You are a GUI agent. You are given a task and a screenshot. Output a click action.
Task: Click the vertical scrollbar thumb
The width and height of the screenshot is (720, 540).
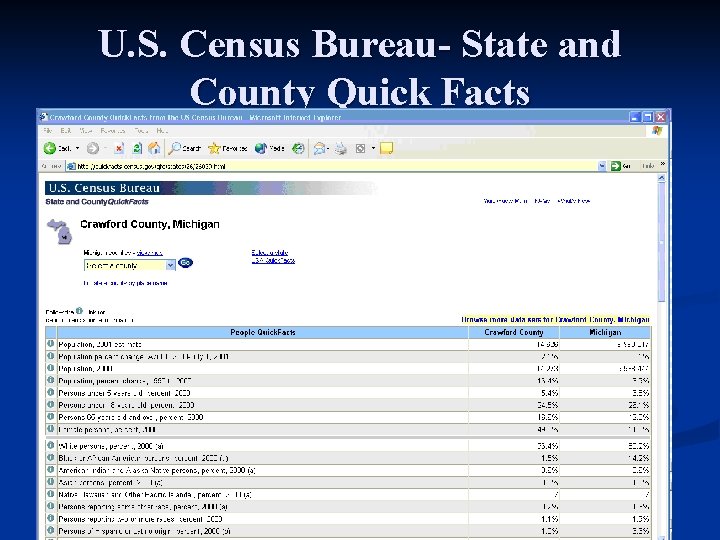coord(661,243)
